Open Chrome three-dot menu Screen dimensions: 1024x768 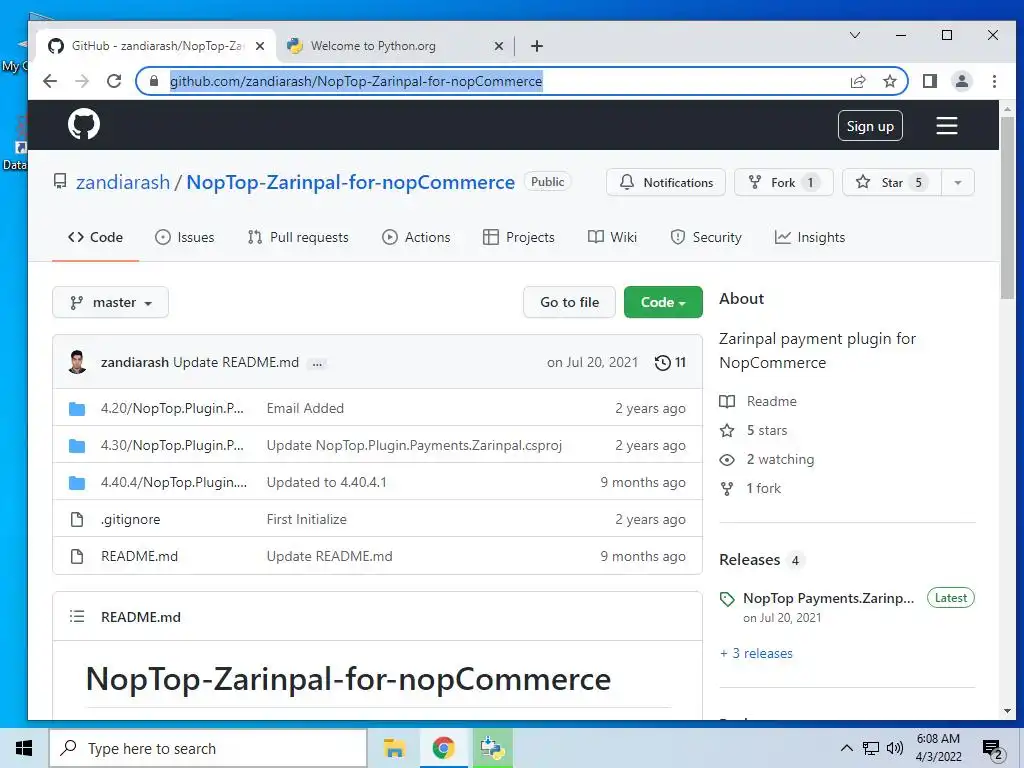pyautogui.click(x=994, y=81)
